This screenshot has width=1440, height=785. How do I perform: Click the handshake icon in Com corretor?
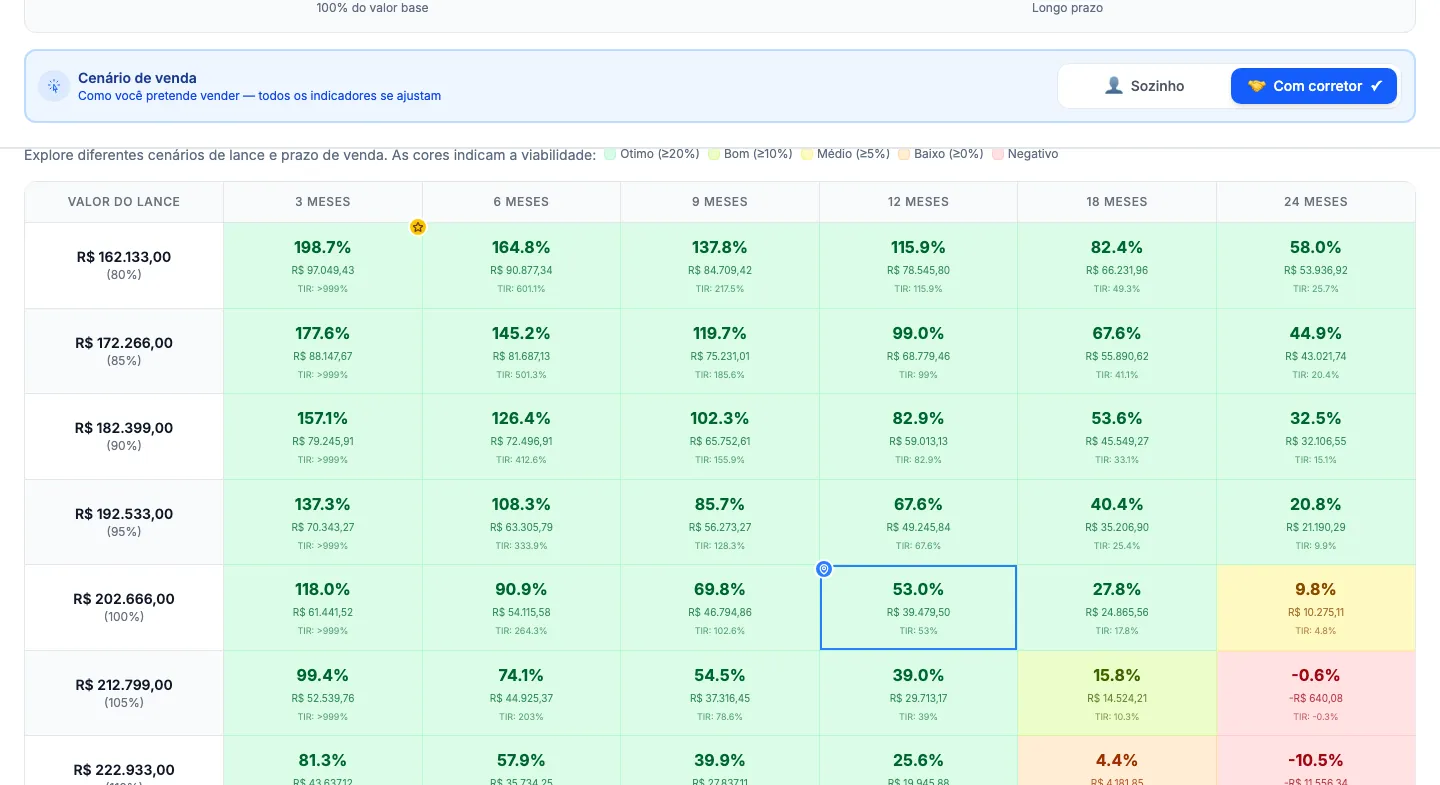click(x=1256, y=86)
